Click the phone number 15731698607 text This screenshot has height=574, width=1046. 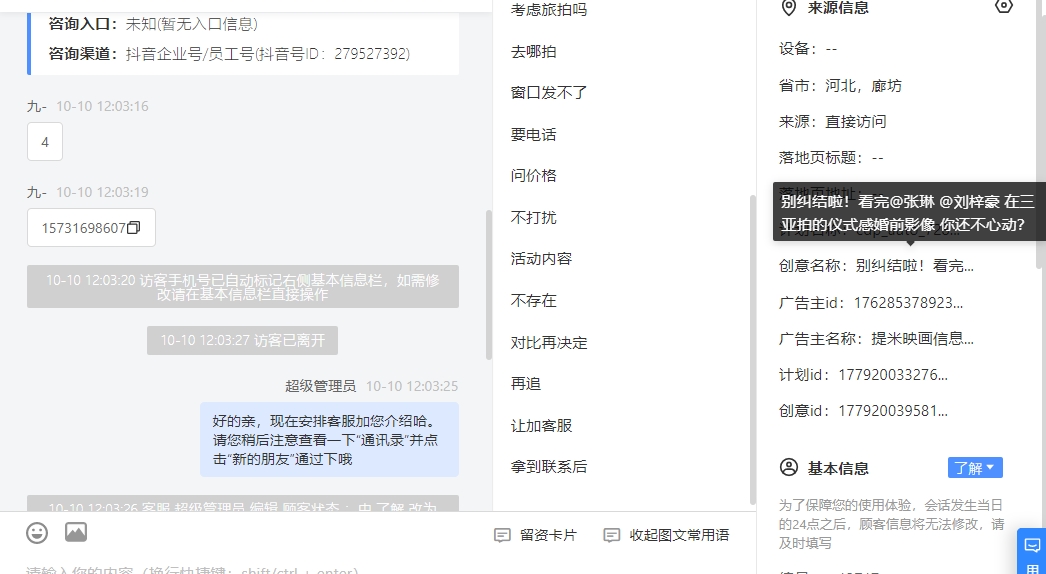coord(83,228)
